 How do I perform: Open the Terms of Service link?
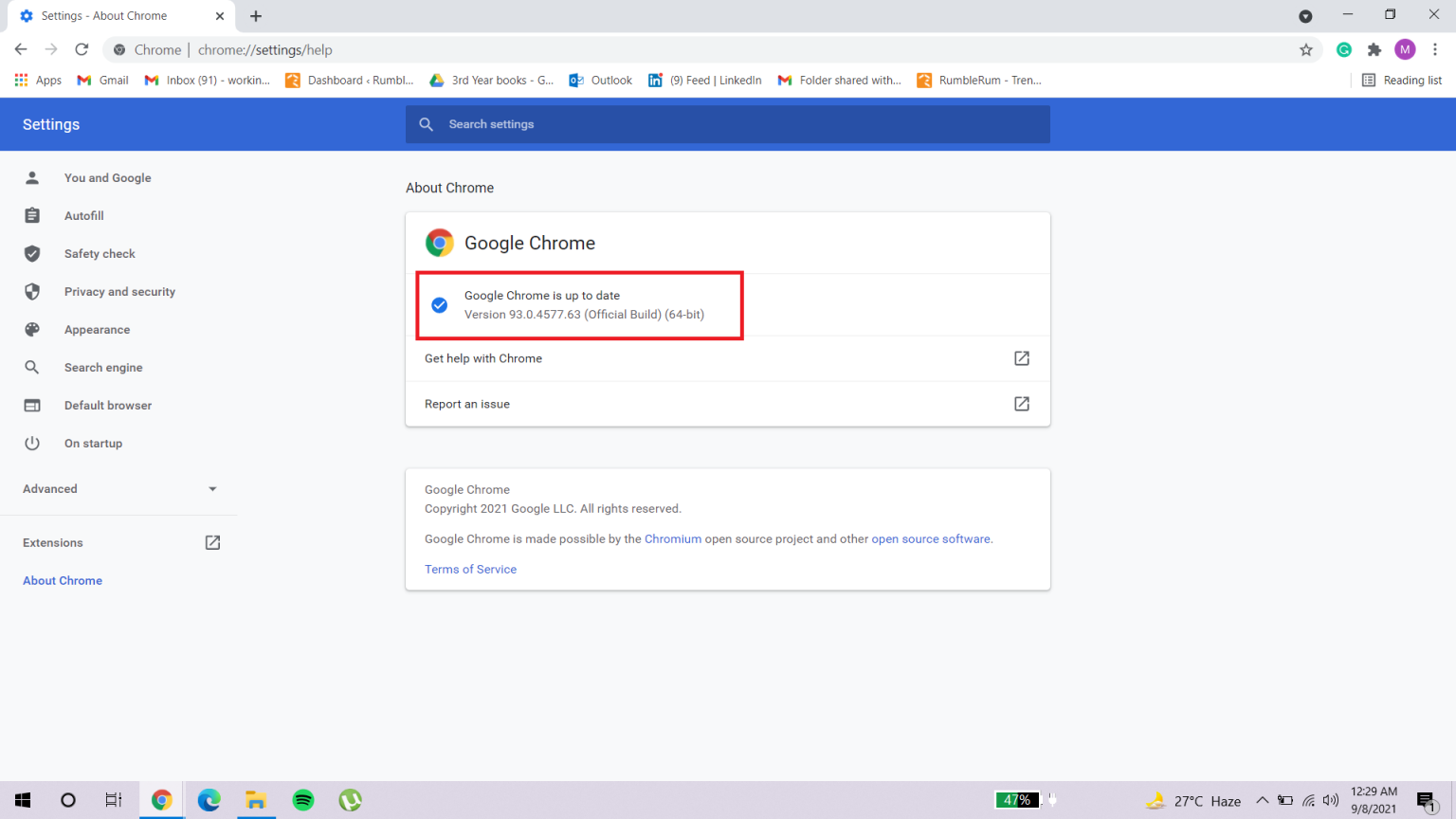point(470,569)
